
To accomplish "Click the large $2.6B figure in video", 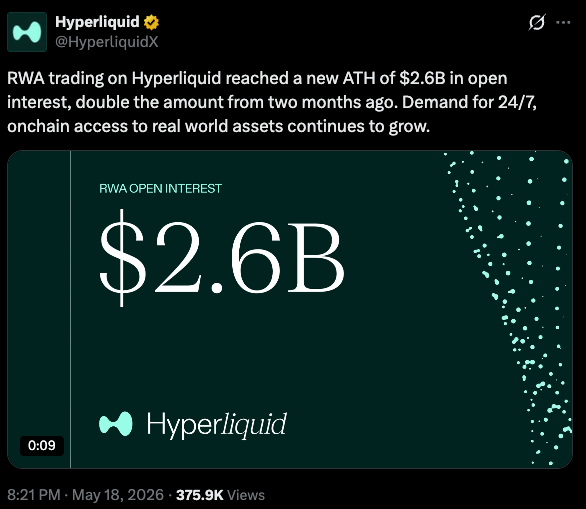I will [x=222, y=258].
